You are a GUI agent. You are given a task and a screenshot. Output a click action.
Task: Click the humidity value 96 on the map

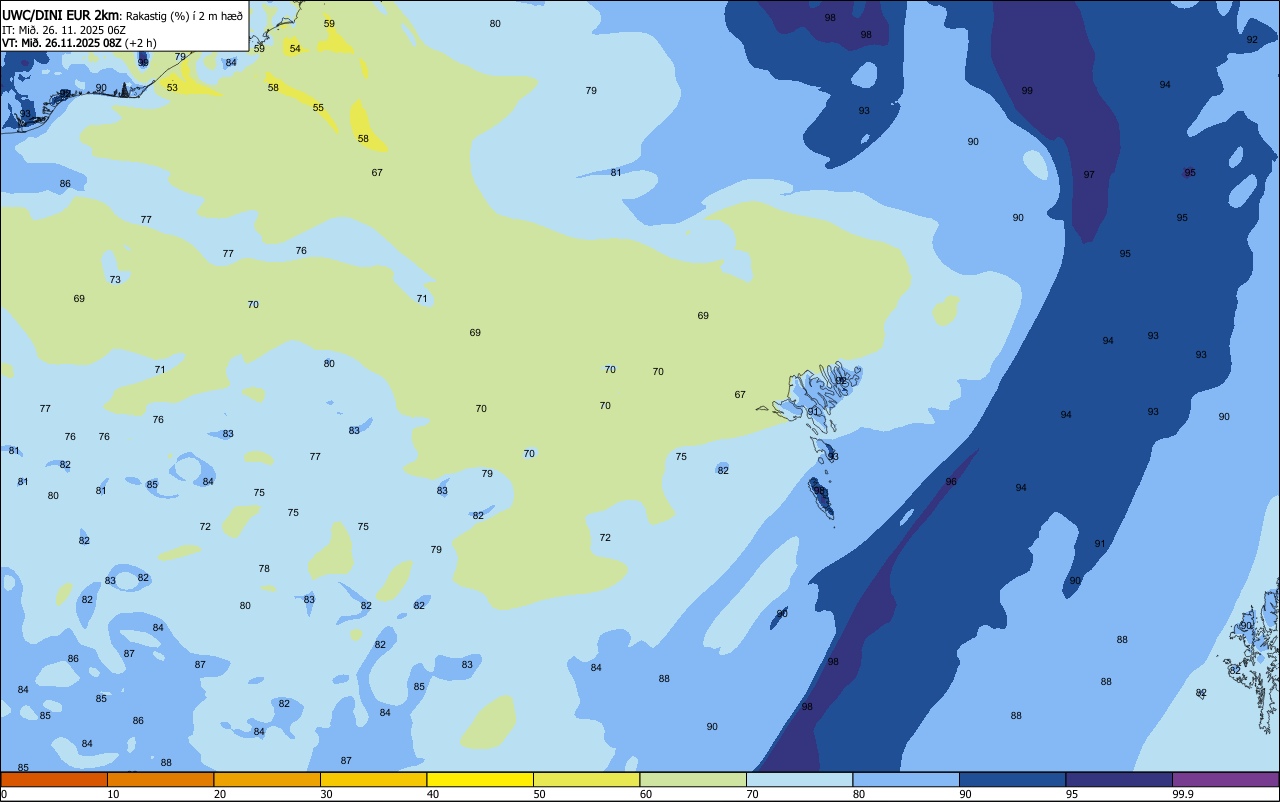tap(951, 482)
